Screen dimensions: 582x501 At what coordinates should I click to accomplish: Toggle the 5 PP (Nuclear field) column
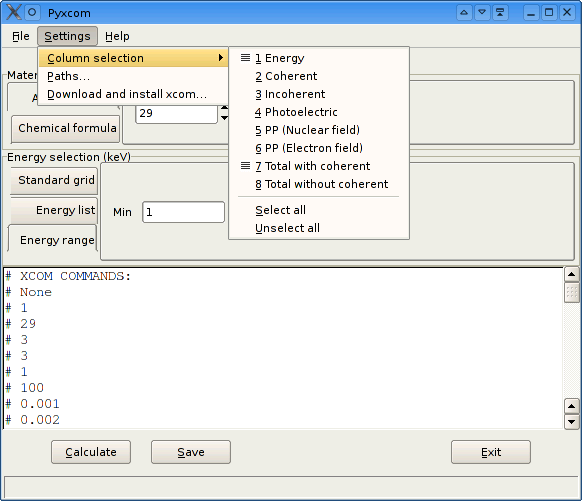click(319, 130)
